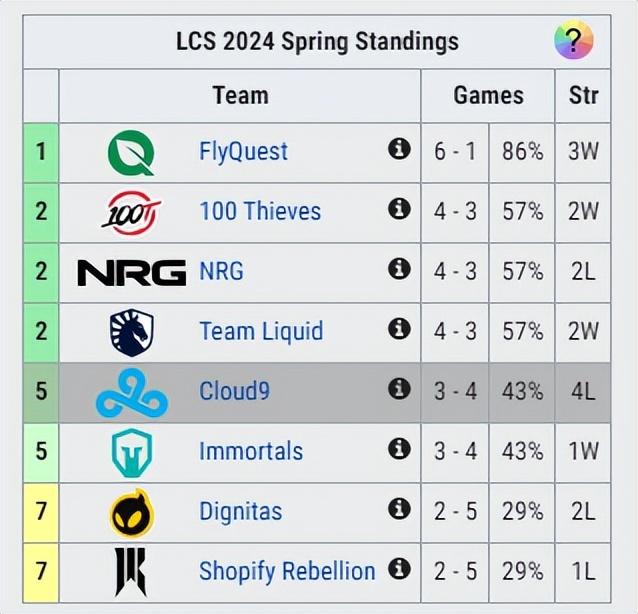Open the Shopify Rebellion info icon

coord(399,569)
